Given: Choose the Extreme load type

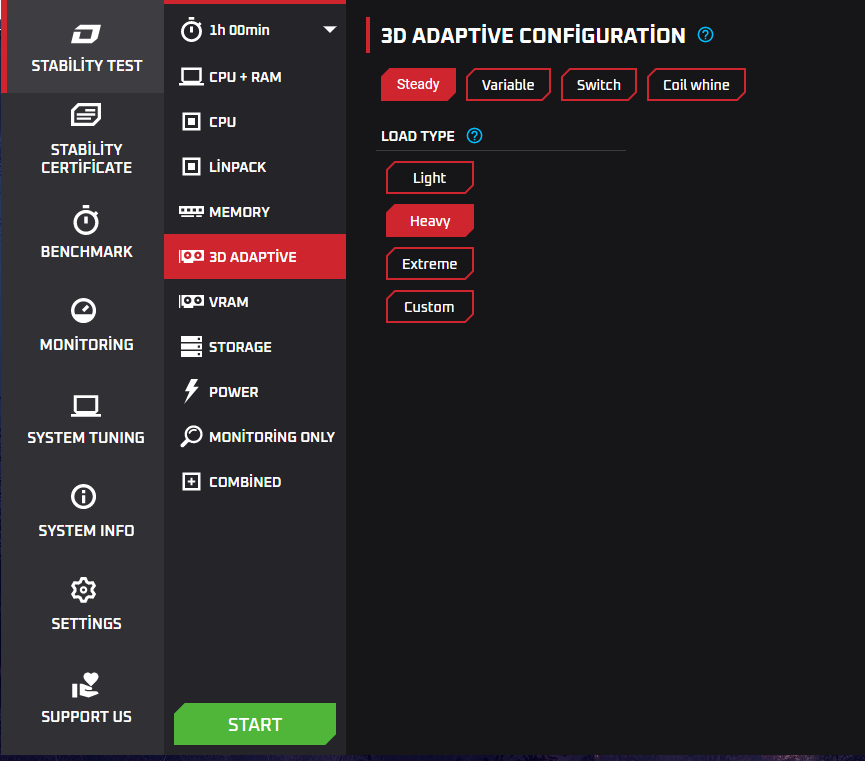Looking at the screenshot, I should pyautogui.click(x=430, y=264).
